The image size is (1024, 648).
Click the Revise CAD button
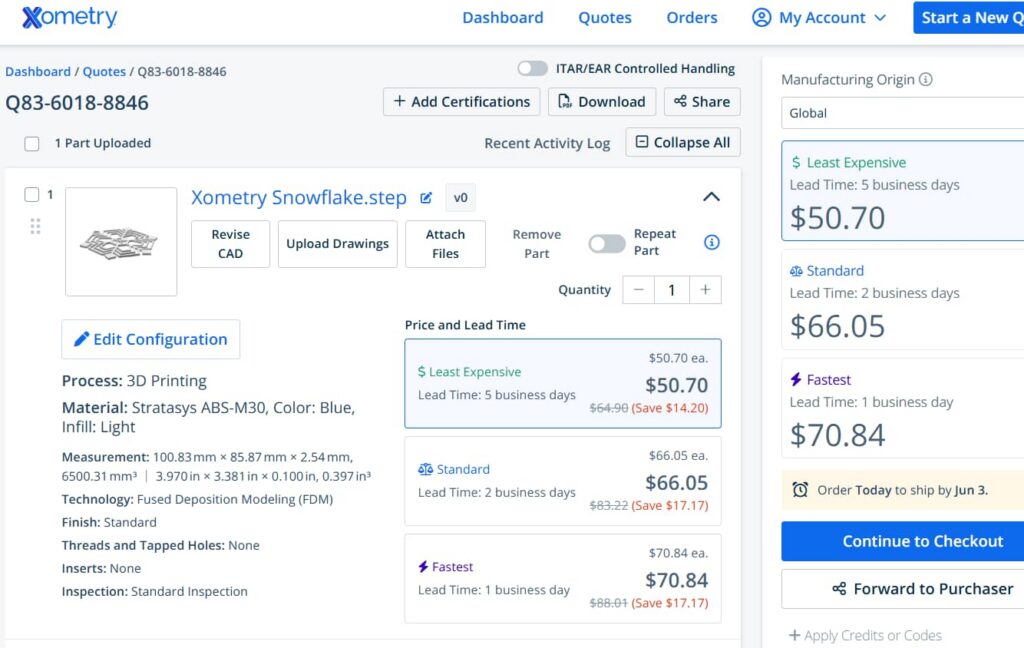pos(231,244)
